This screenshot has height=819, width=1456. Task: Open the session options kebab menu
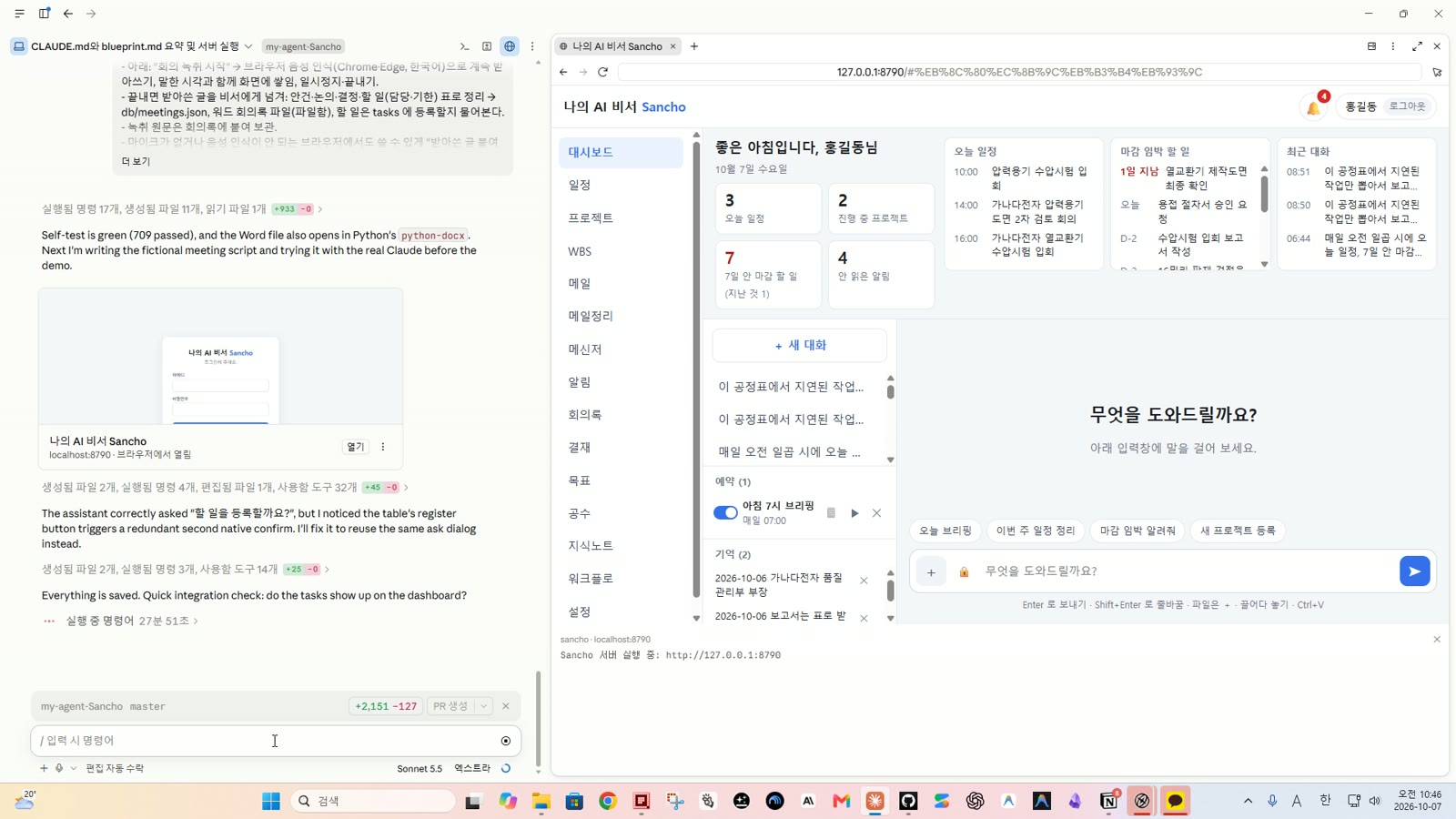click(532, 46)
